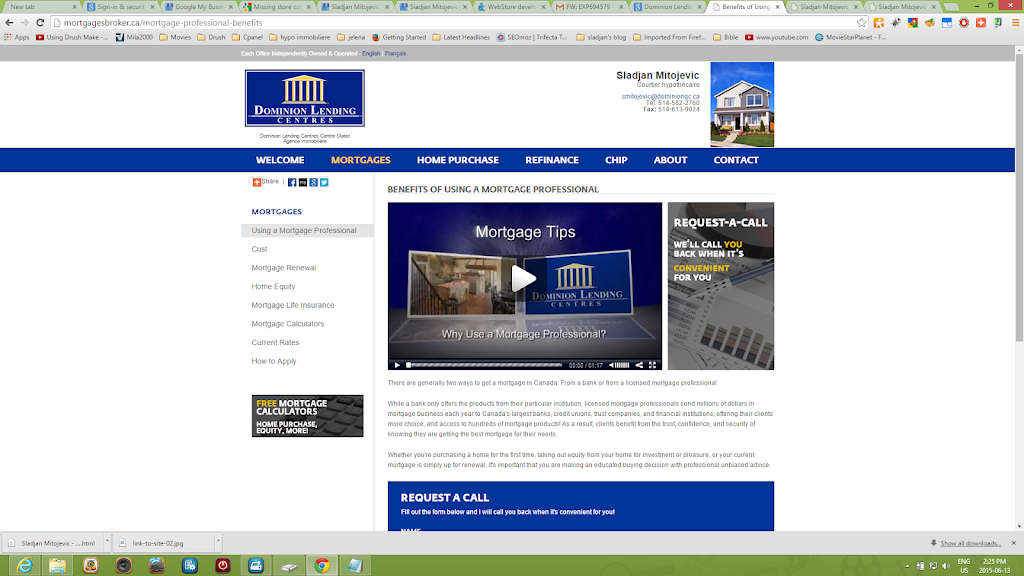
Task: Open Latest Headlines bookmarks folder
Action: (x=461, y=37)
